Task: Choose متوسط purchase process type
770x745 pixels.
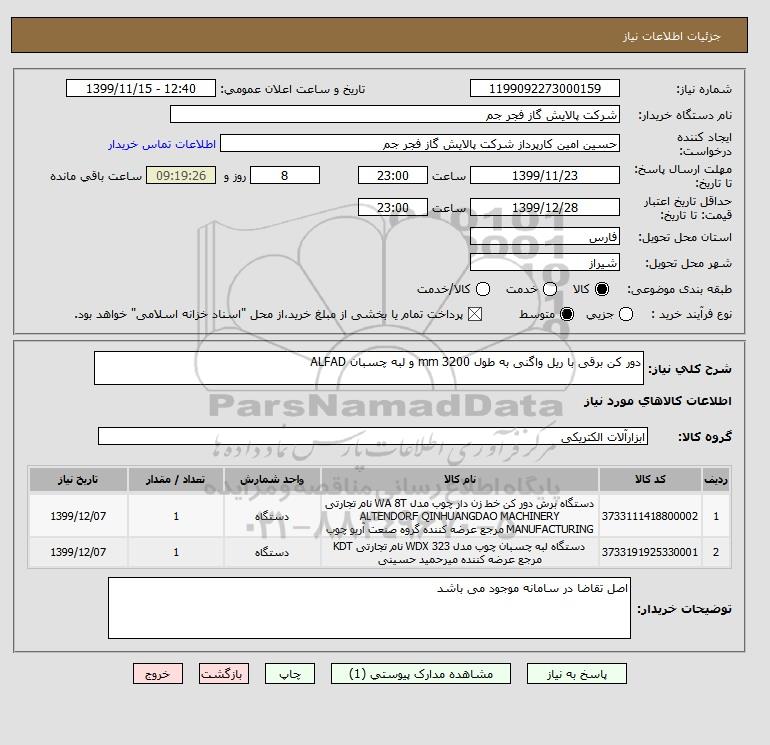Action: coord(567,314)
